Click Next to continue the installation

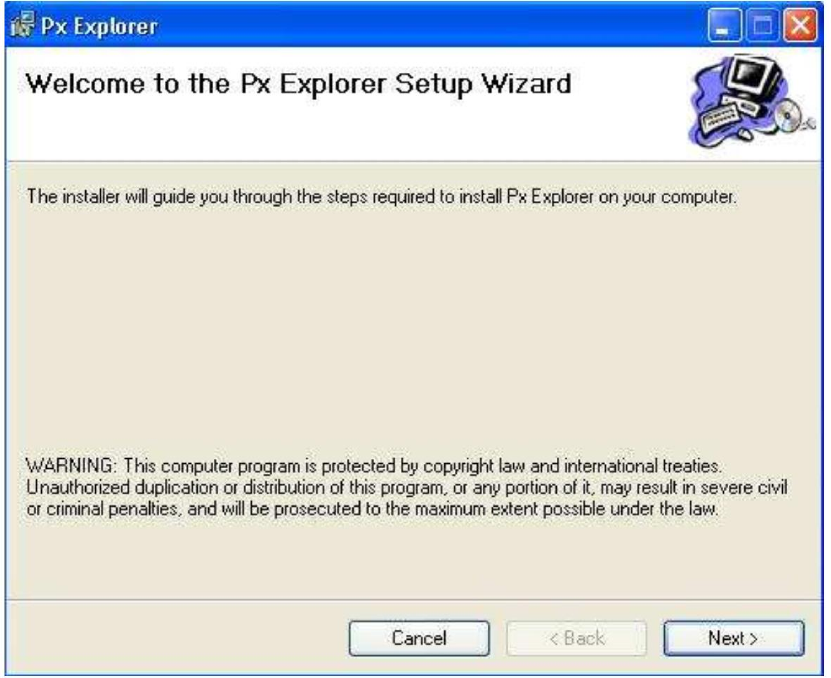[x=733, y=637]
